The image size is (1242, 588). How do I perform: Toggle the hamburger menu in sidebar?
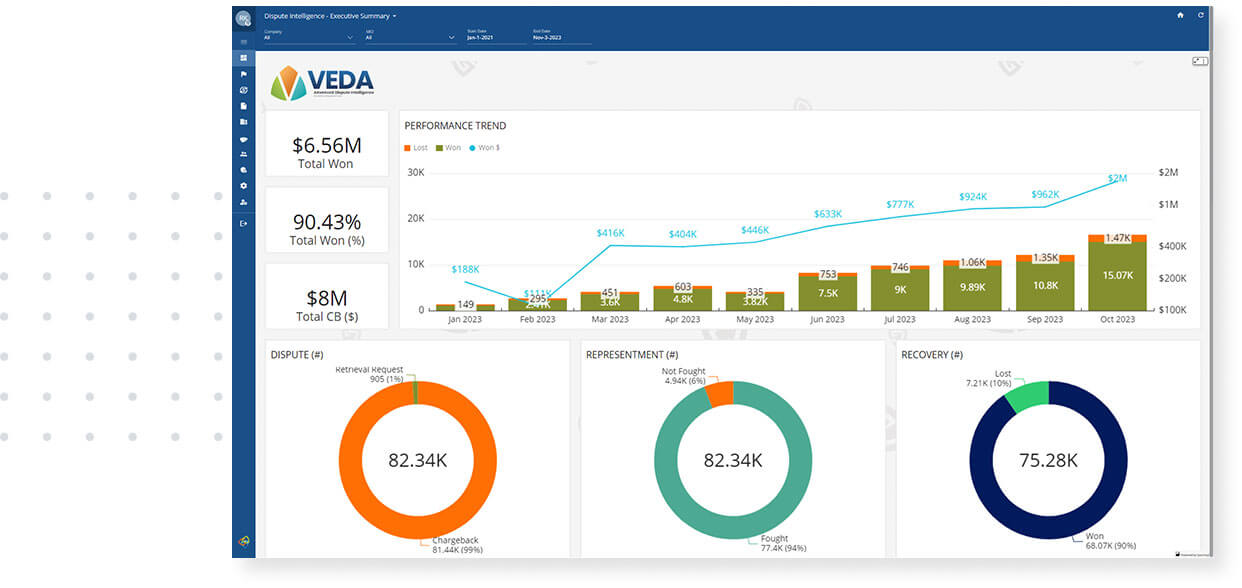[244, 42]
